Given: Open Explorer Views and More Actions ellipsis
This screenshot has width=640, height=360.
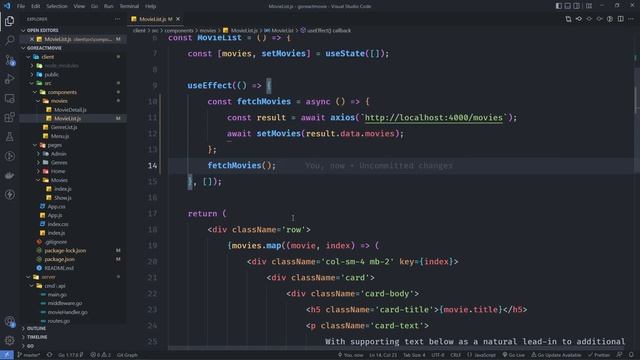Looking at the screenshot, I should click(x=118, y=19).
